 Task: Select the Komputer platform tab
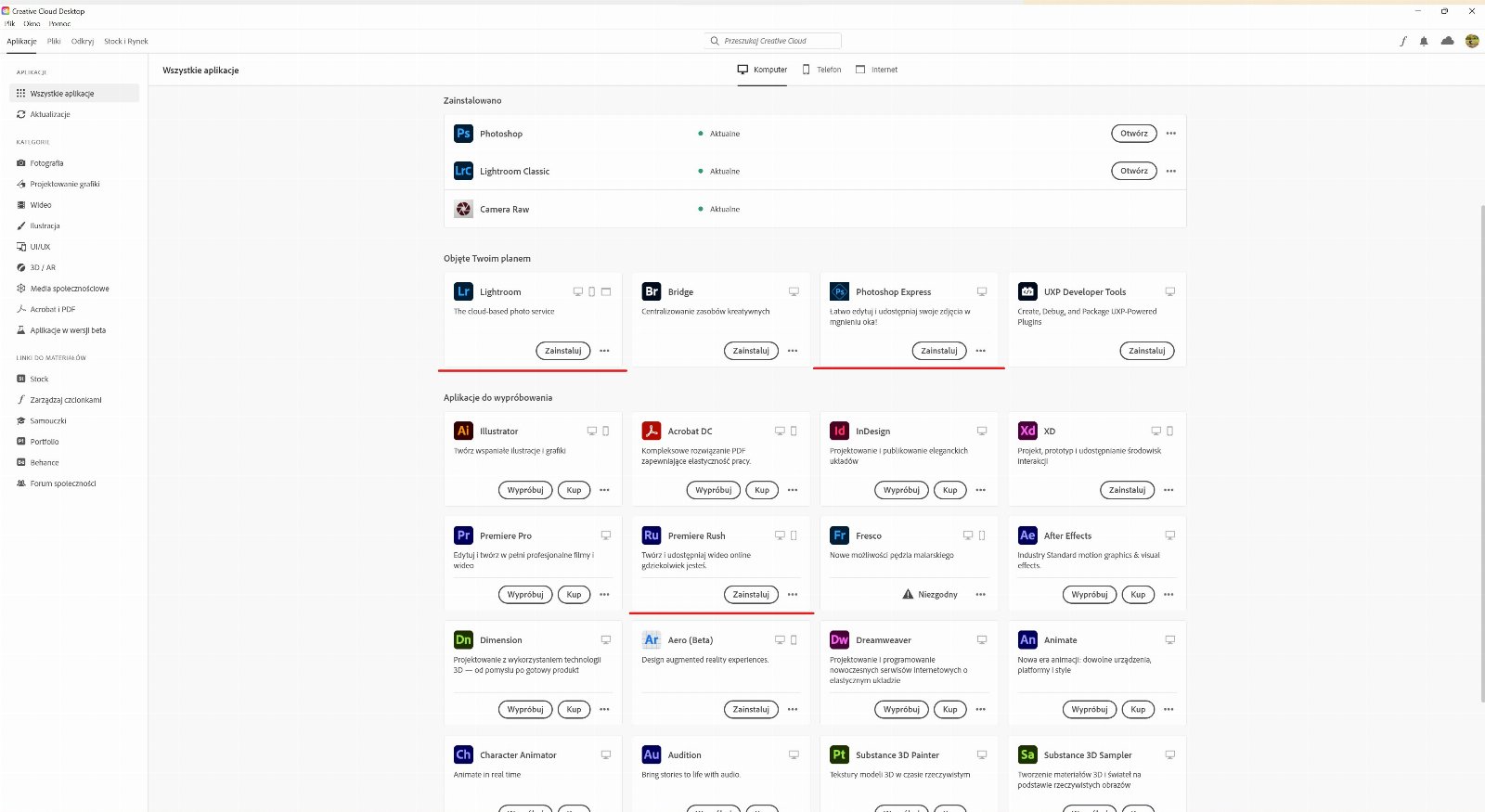click(762, 70)
